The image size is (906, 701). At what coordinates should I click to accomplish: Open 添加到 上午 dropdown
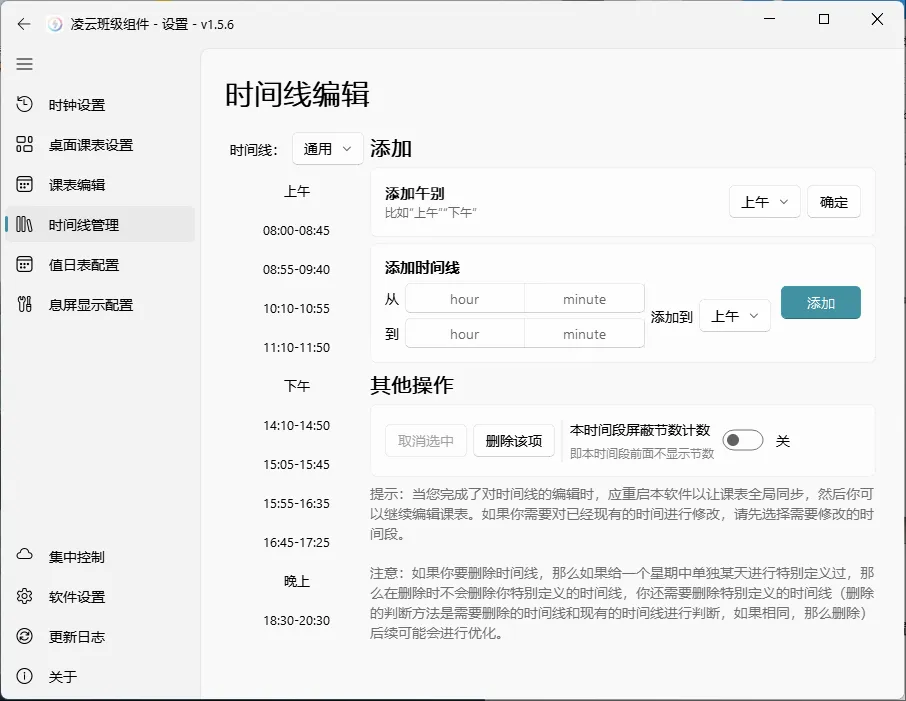734,316
